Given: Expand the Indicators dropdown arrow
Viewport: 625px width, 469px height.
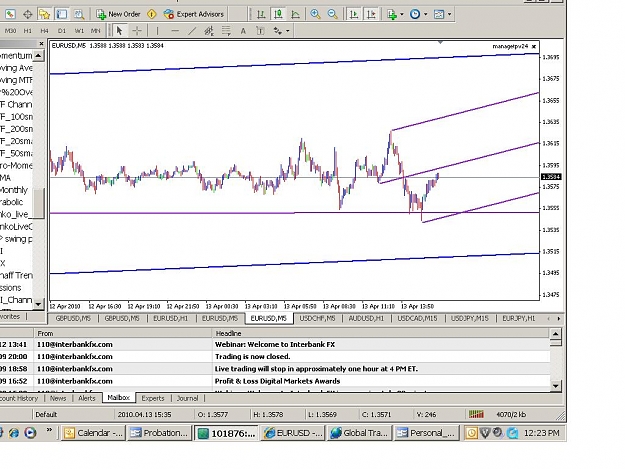Looking at the screenshot, I should [401, 14].
